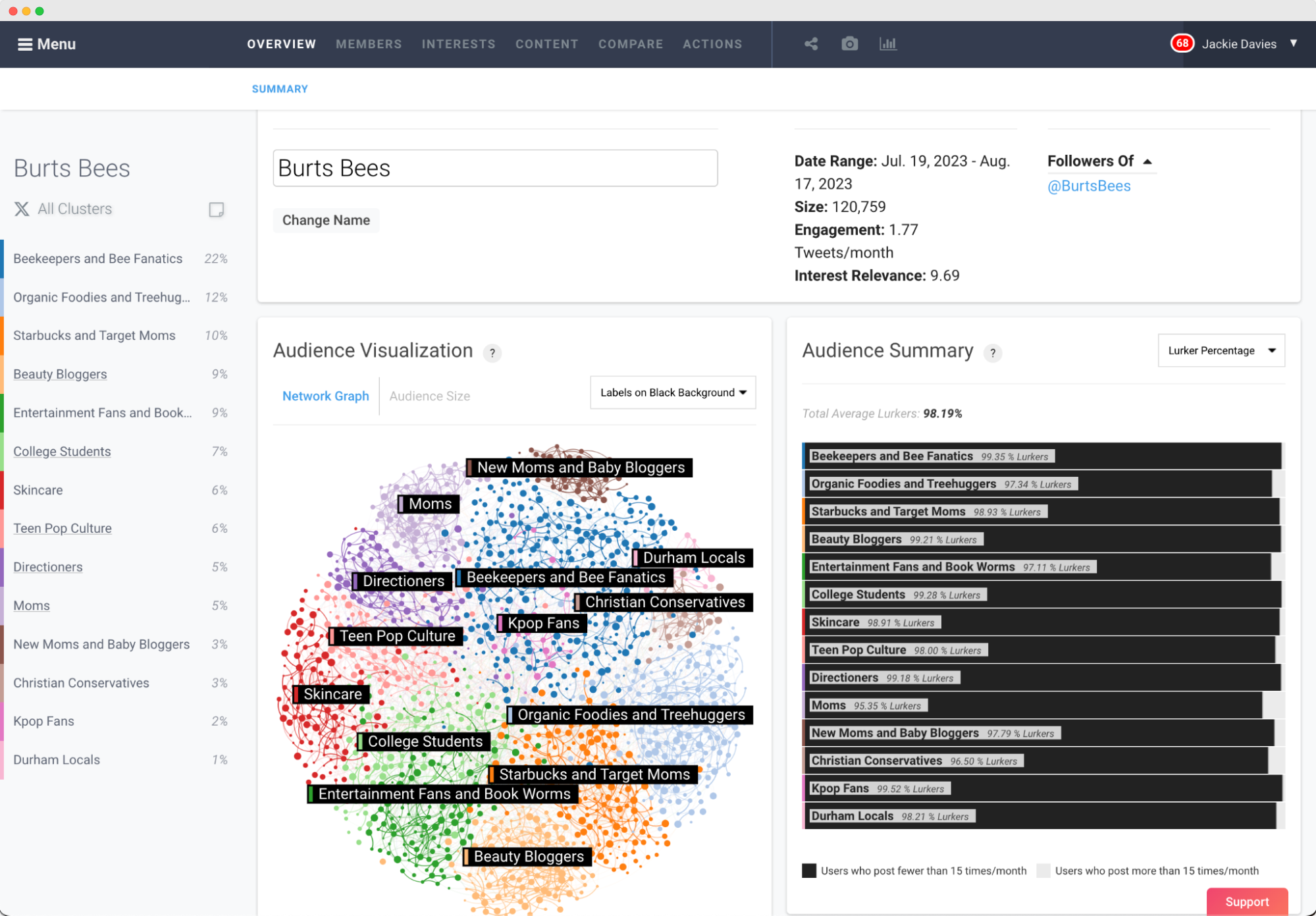
Task: Open the Audience Visualization help icon
Action: 492,353
